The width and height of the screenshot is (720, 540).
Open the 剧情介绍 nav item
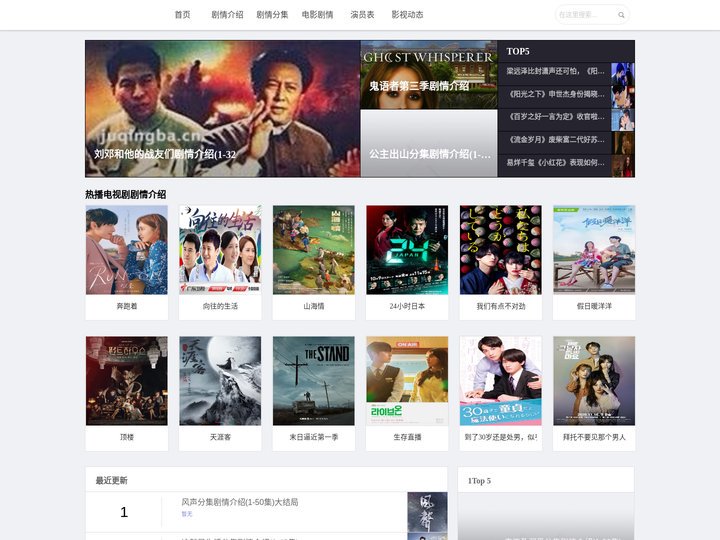click(x=227, y=15)
